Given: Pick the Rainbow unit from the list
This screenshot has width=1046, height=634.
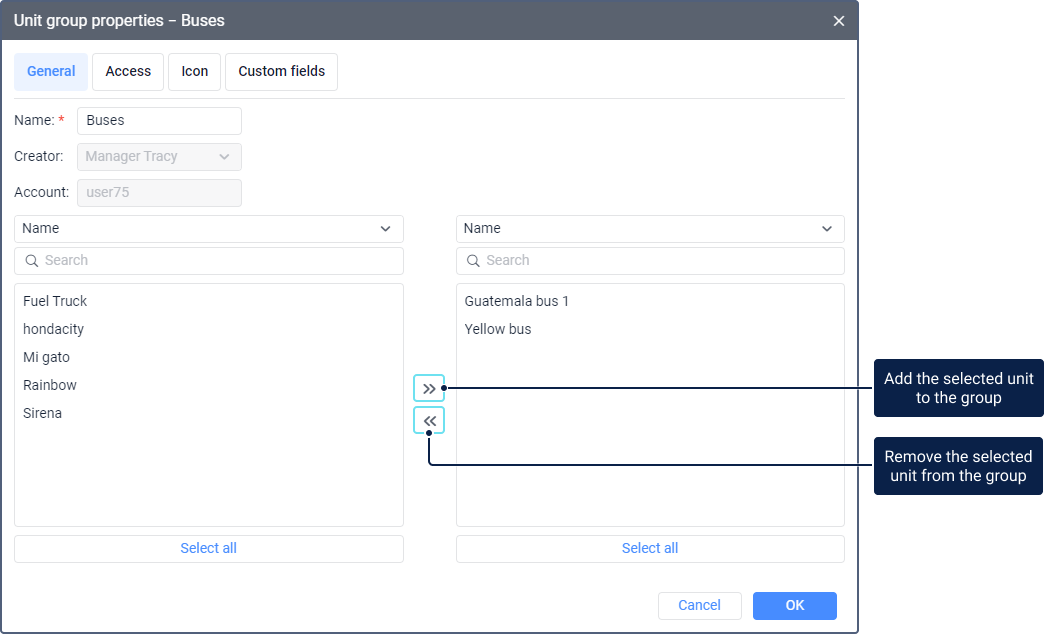Looking at the screenshot, I should 50,385.
